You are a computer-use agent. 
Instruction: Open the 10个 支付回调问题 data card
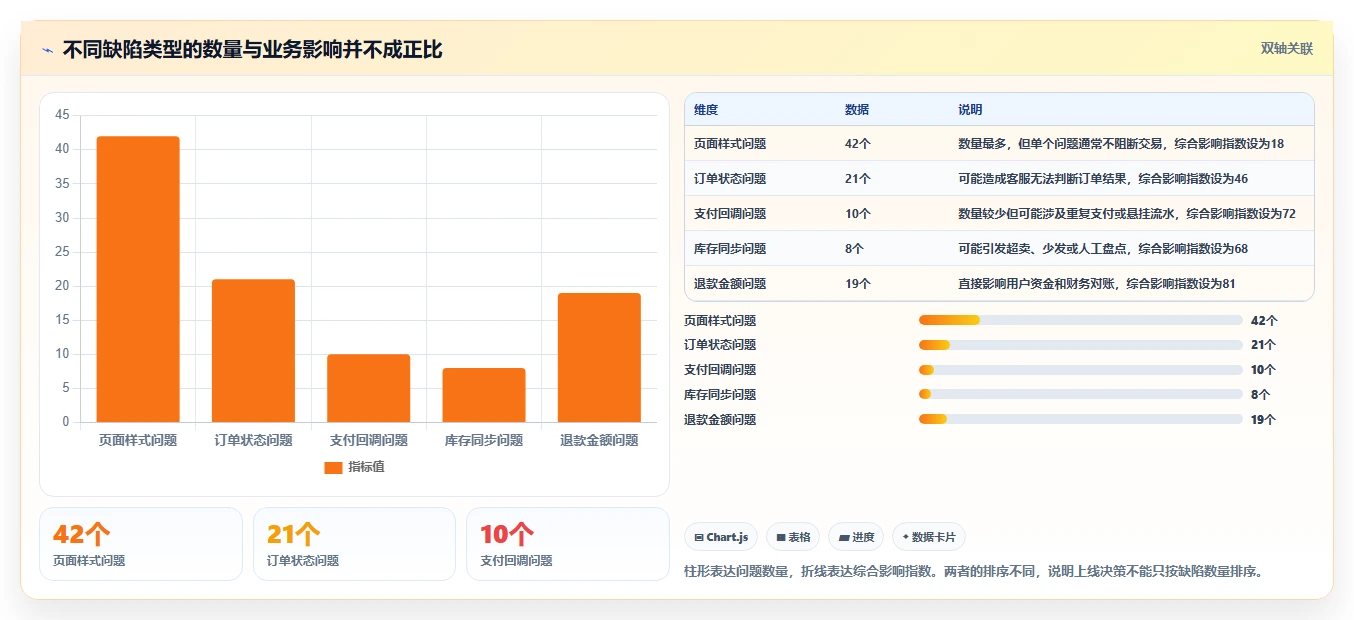[568, 544]
